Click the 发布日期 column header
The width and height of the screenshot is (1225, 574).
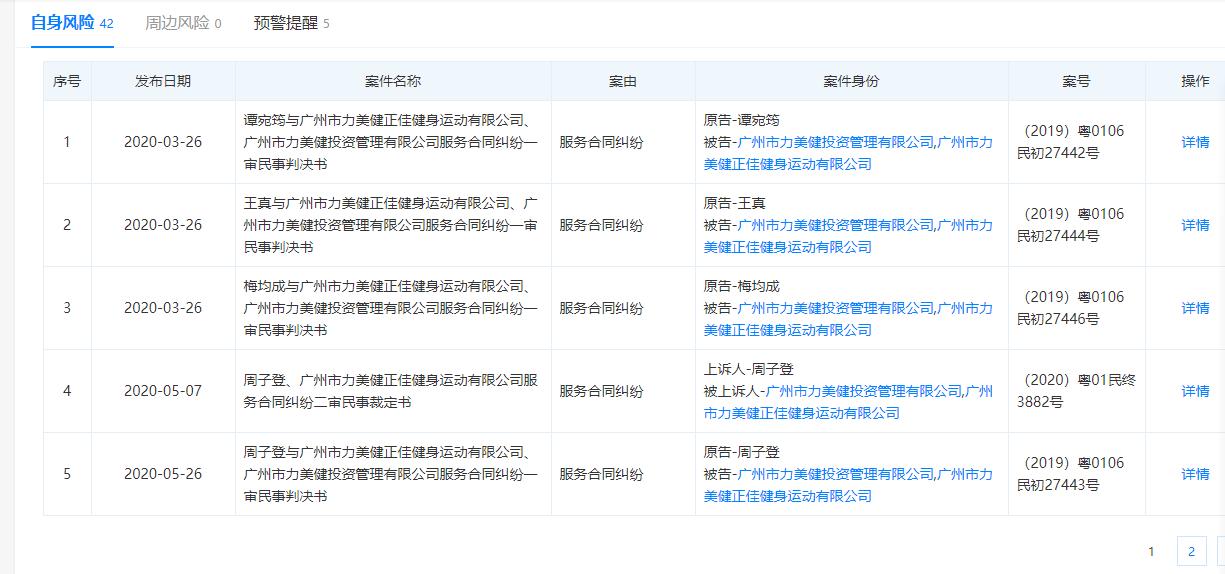click(163, 81)
